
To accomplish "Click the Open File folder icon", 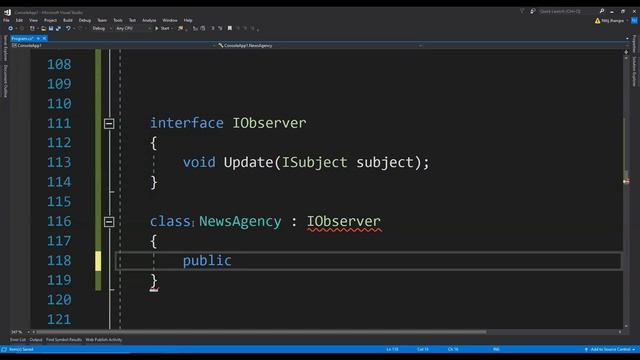I will point(43,29).
